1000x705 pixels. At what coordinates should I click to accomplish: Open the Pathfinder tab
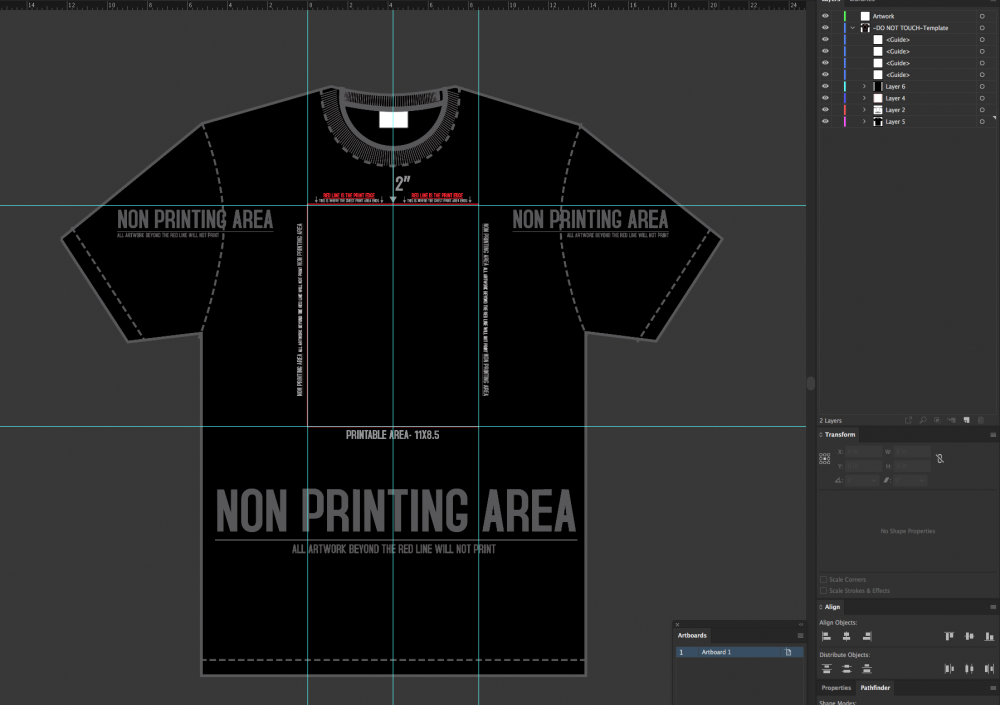(x=875, y=688)
